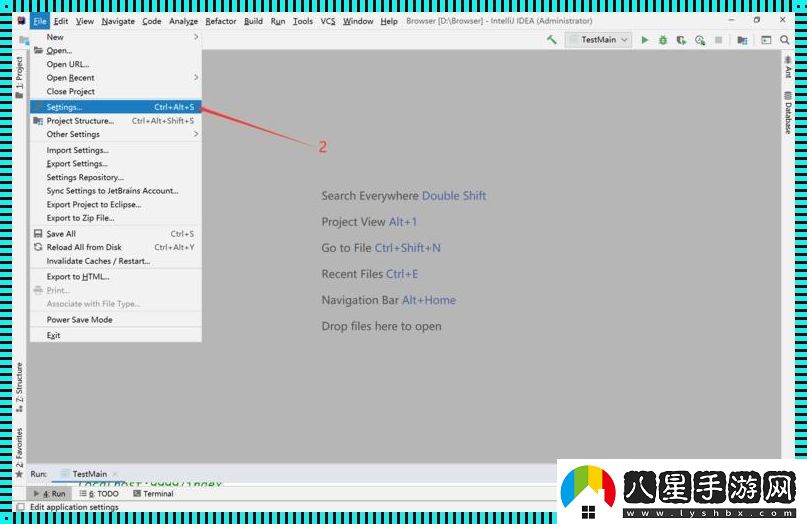The width and height of the screenshot is (807, 524).
Task: Select Settings... in File menu
Action: click(115, 107)
